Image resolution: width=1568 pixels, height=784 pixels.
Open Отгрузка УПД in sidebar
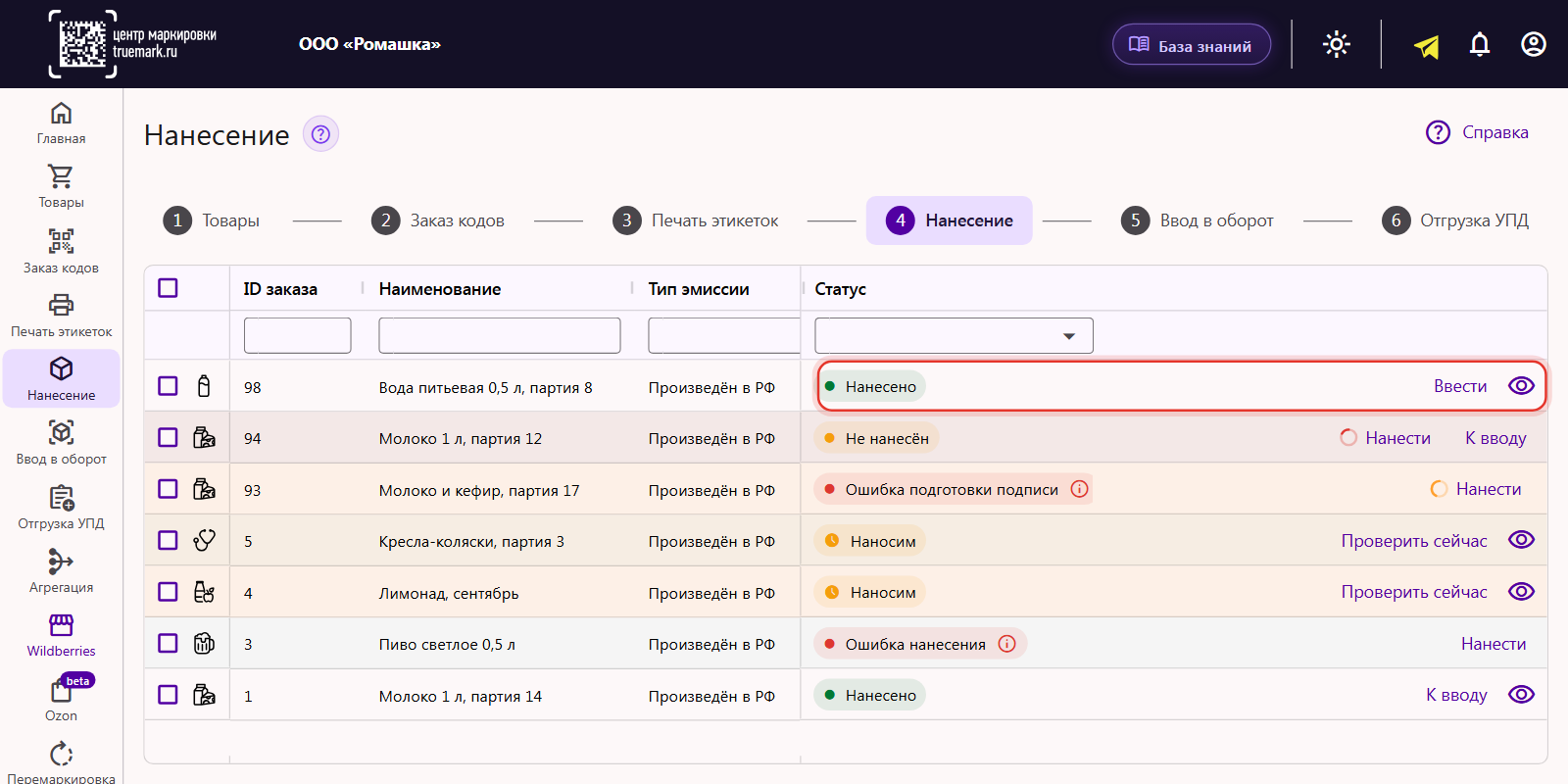click(61, 508)
